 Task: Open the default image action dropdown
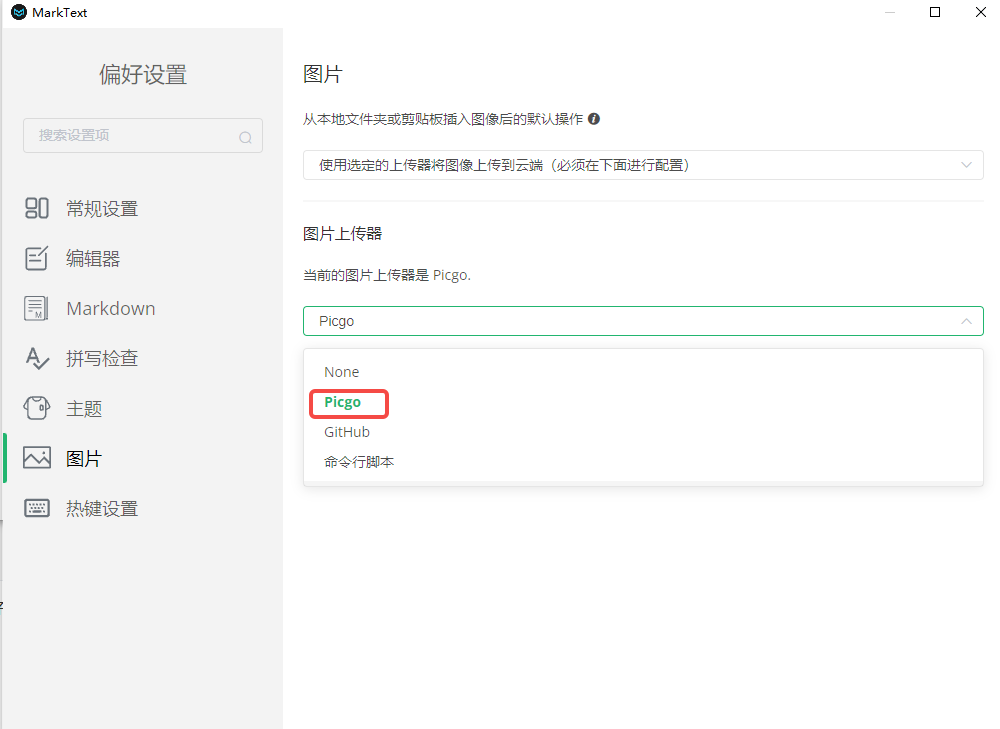[643, 164]
